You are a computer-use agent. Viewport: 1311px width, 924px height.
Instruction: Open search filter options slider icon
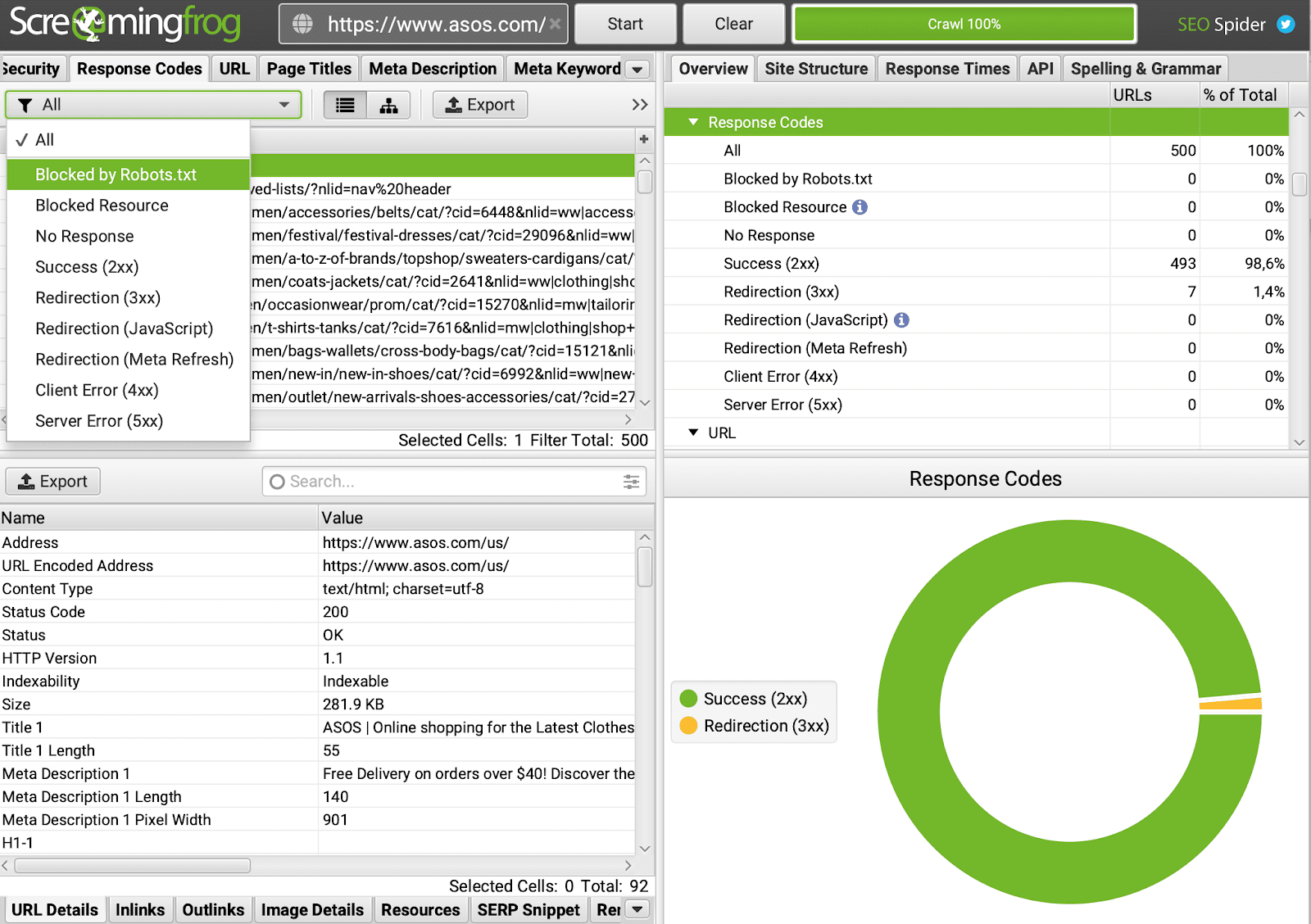click(631, 482)
